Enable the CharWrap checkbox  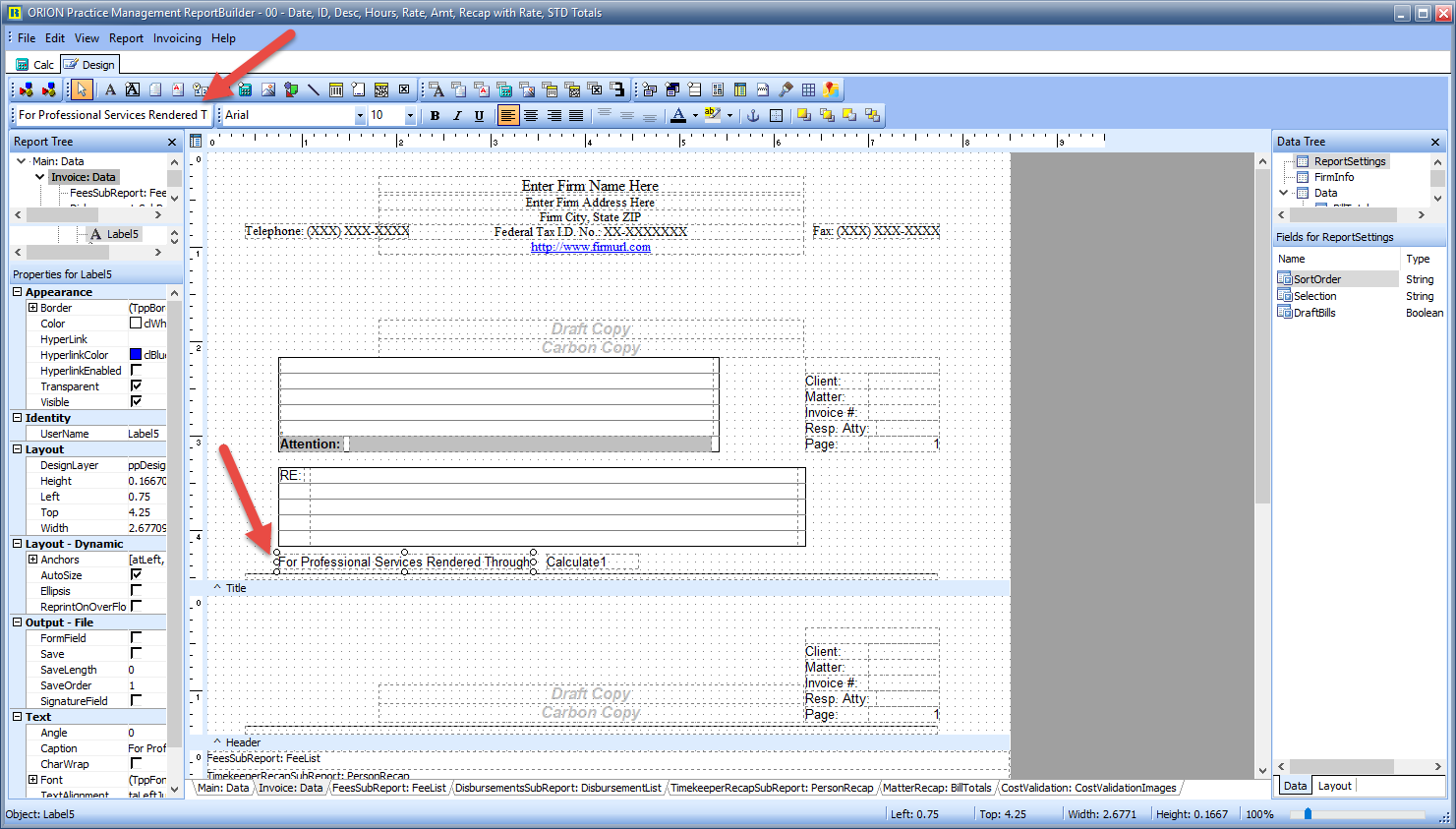click(x=136, y=763)
